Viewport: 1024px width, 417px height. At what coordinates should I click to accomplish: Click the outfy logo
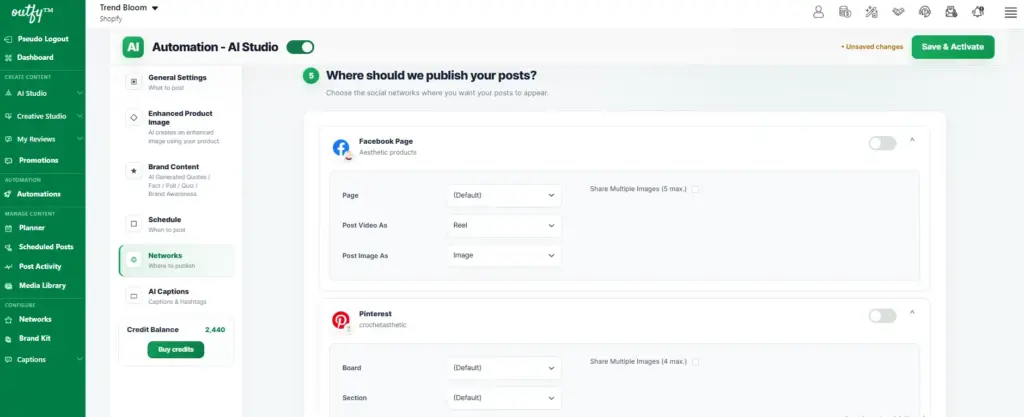[x=30, y=12]
